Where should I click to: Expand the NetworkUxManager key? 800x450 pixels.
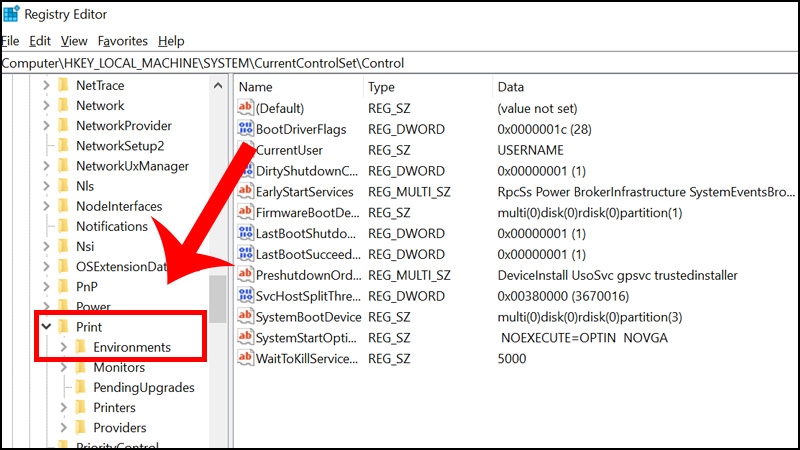(x=46, y=165)
